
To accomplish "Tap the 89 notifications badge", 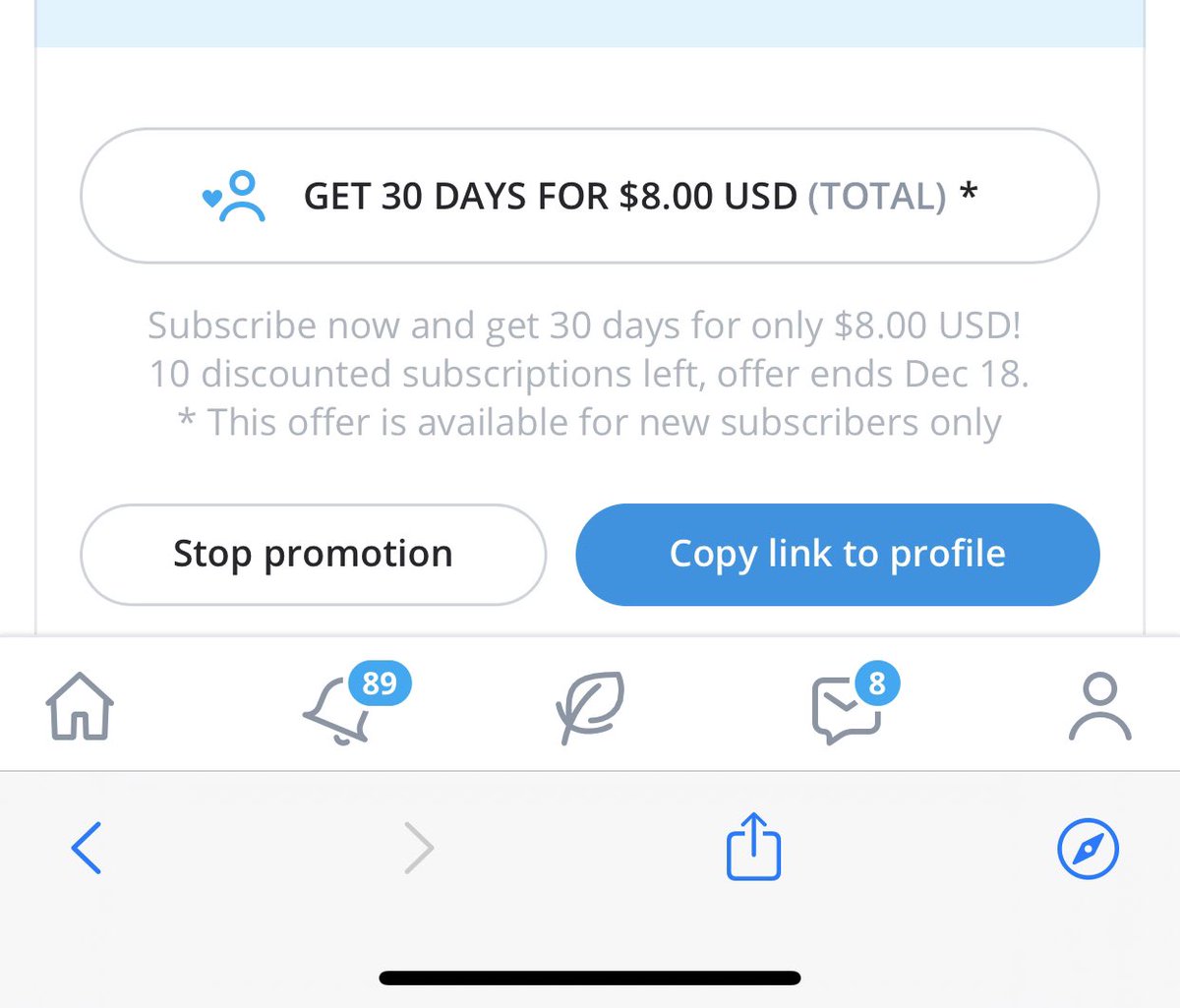I will pyautogui.click(x=380, y=682).
